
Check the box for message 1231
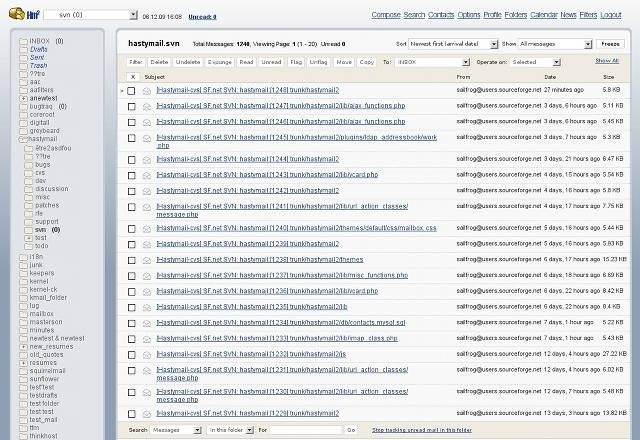point(131,371)
